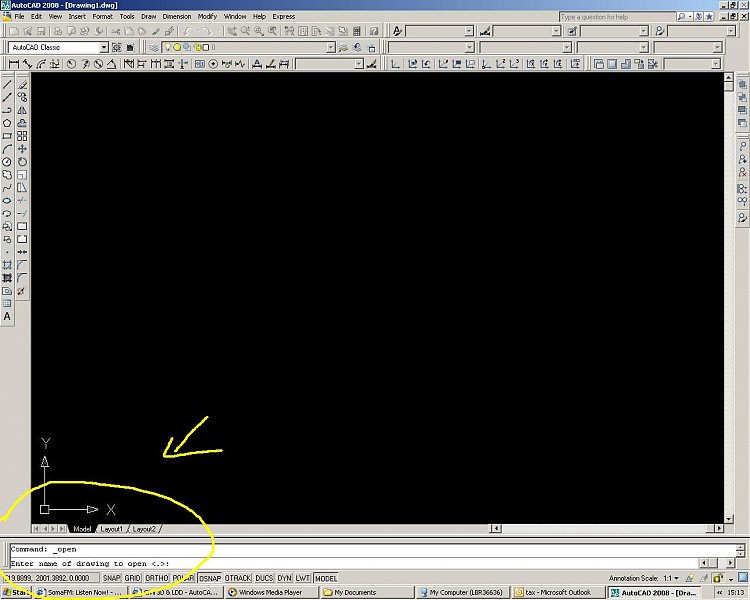Toggle OSNAP in status bar
750x600 pixels.
tap(210, 578)
